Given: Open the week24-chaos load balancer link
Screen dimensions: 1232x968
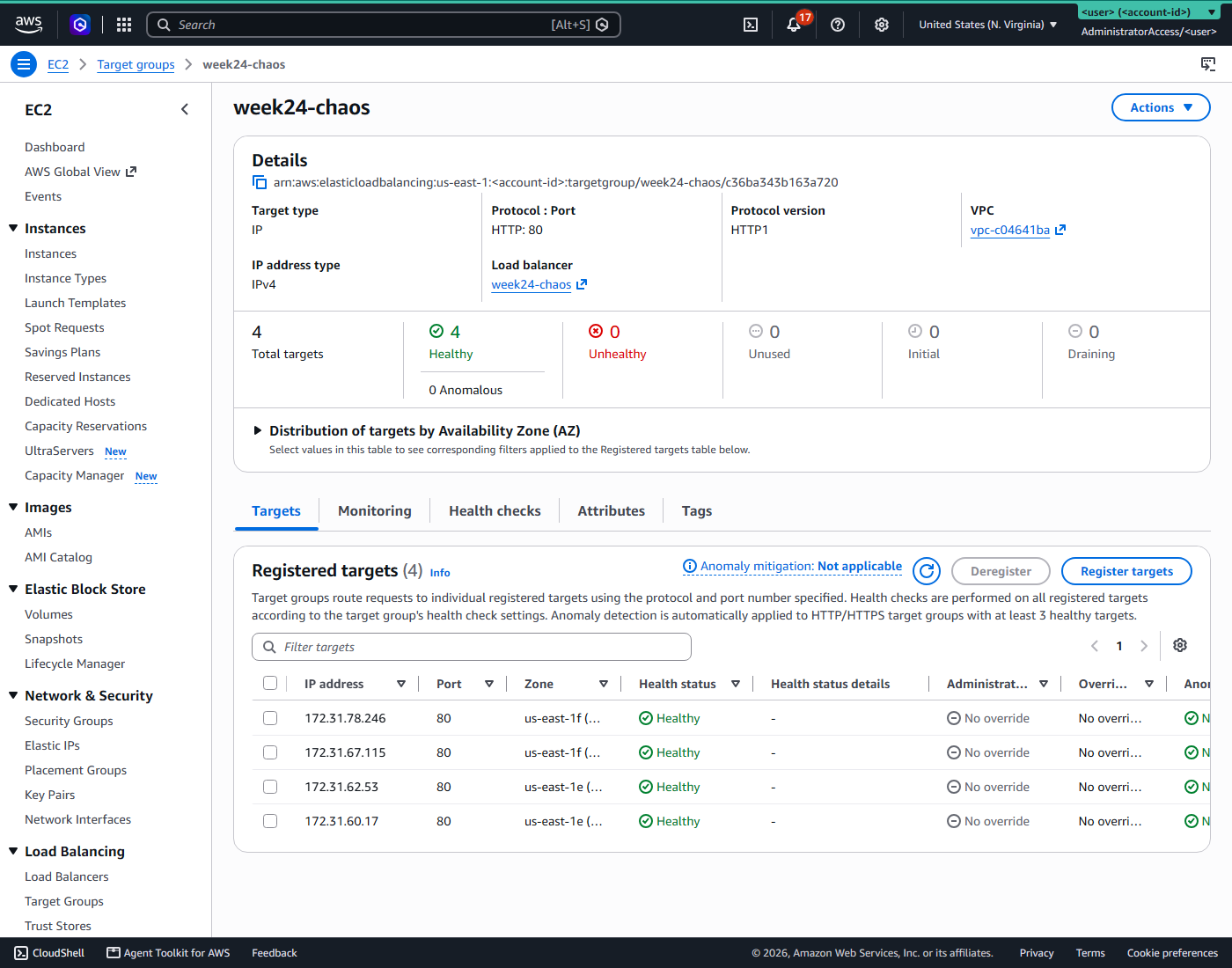Looking at the screenshot, I should pos(532,284).
